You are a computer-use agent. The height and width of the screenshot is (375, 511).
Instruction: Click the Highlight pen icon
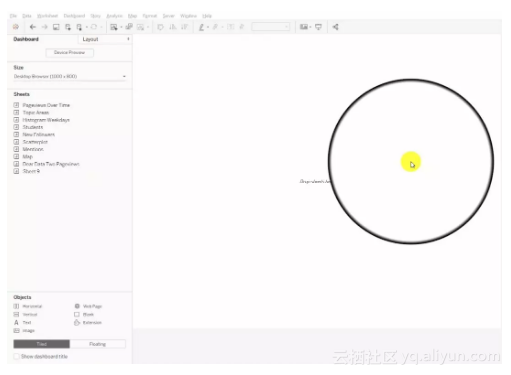(x=201, y=27)
